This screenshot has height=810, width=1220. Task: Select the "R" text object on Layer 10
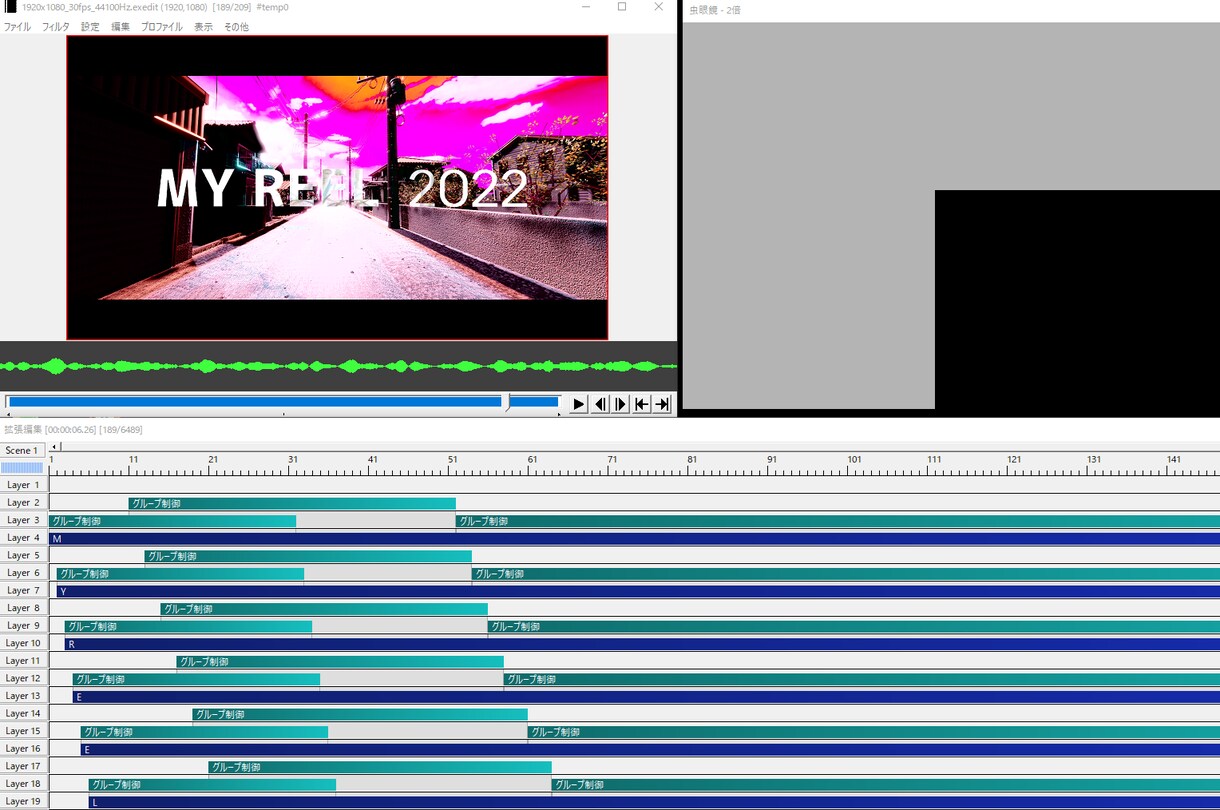click(x=642, y=644)
